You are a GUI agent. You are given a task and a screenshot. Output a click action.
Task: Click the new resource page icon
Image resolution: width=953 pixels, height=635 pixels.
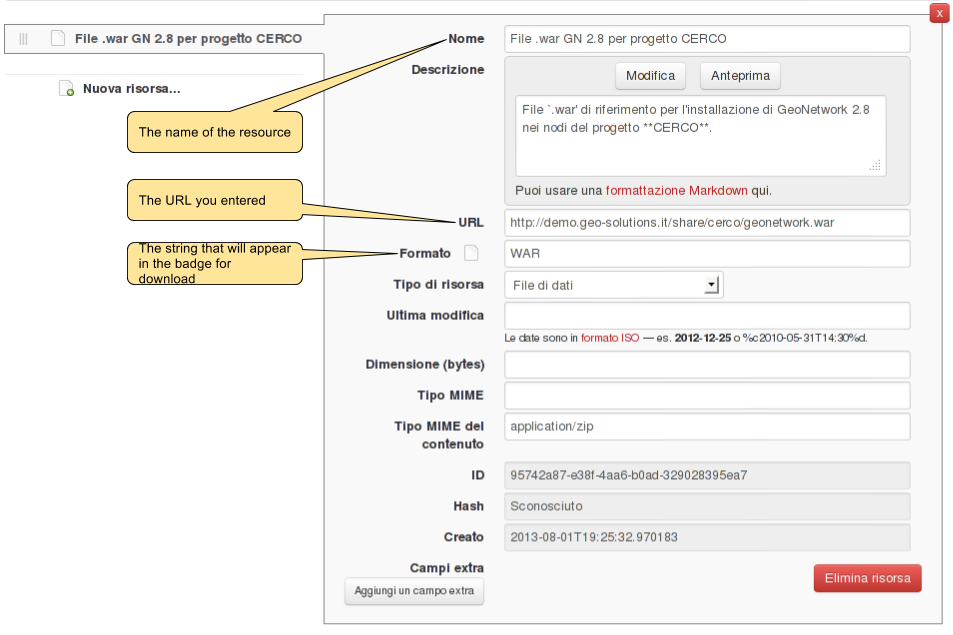66,89
